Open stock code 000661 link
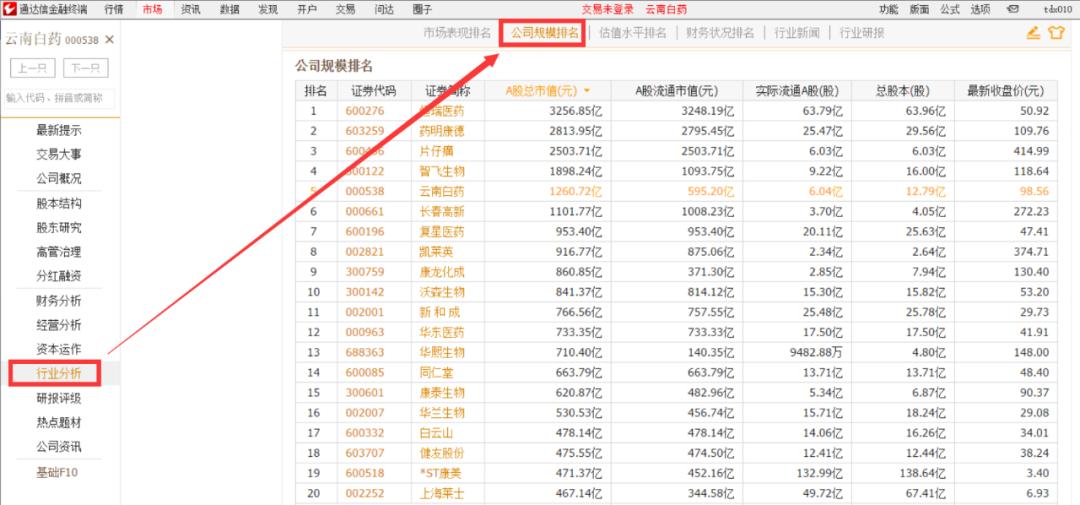1080x505 pixels. click(365, 212)
